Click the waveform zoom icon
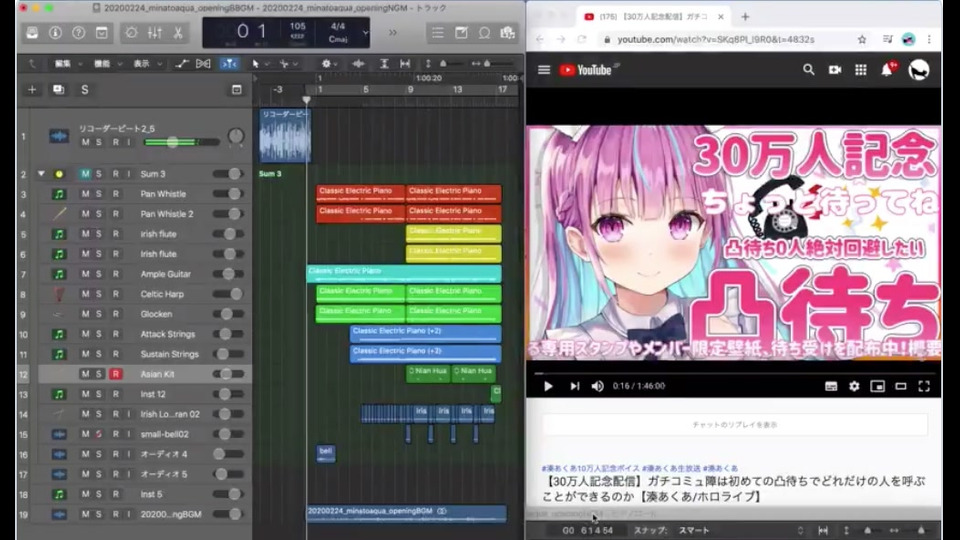The width and height of the screenshot is (960, 540). (x=358, y=63)
